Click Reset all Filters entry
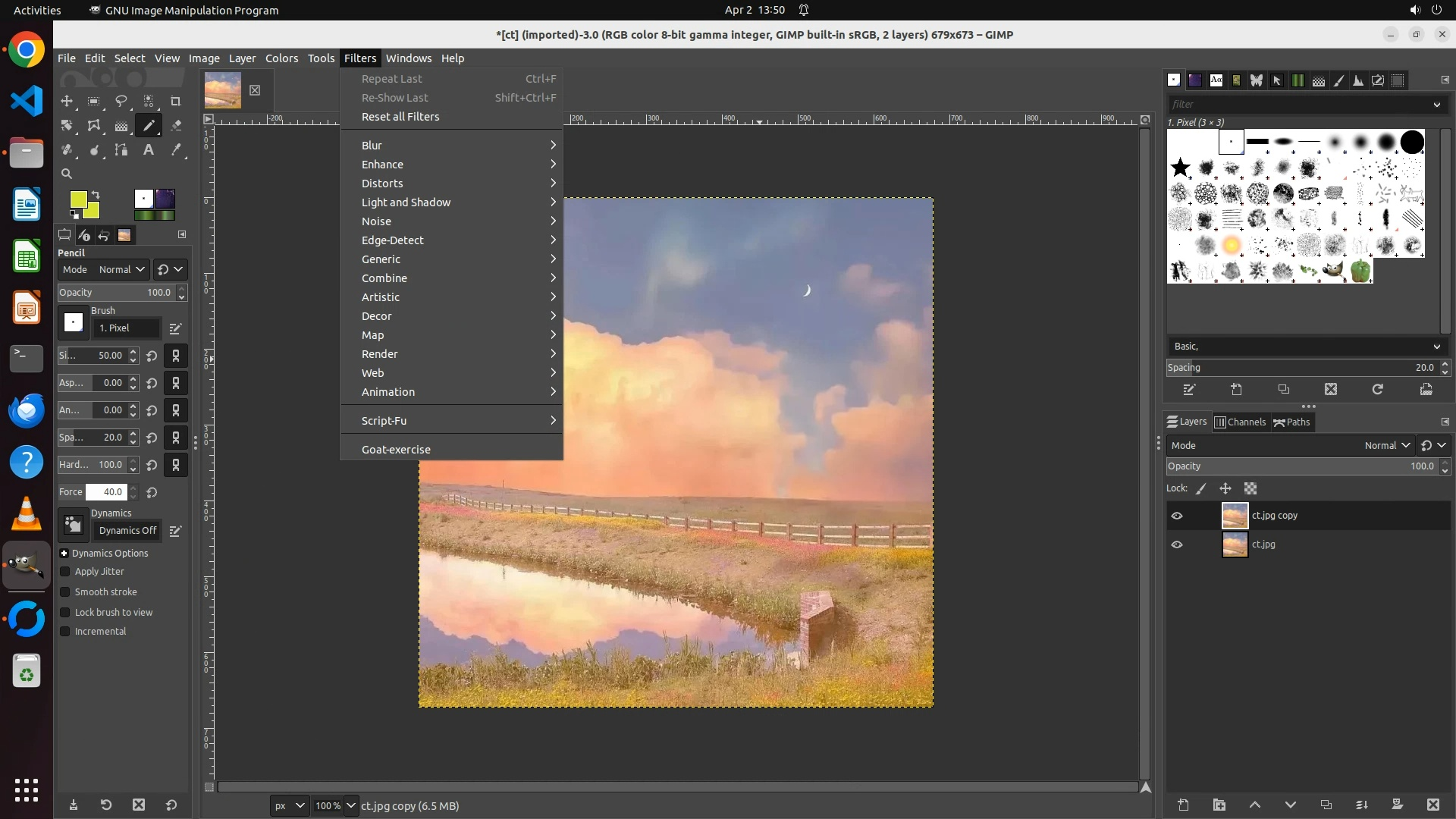The image size is (1456, 819). pyautogui.click(x=400, y=117)
